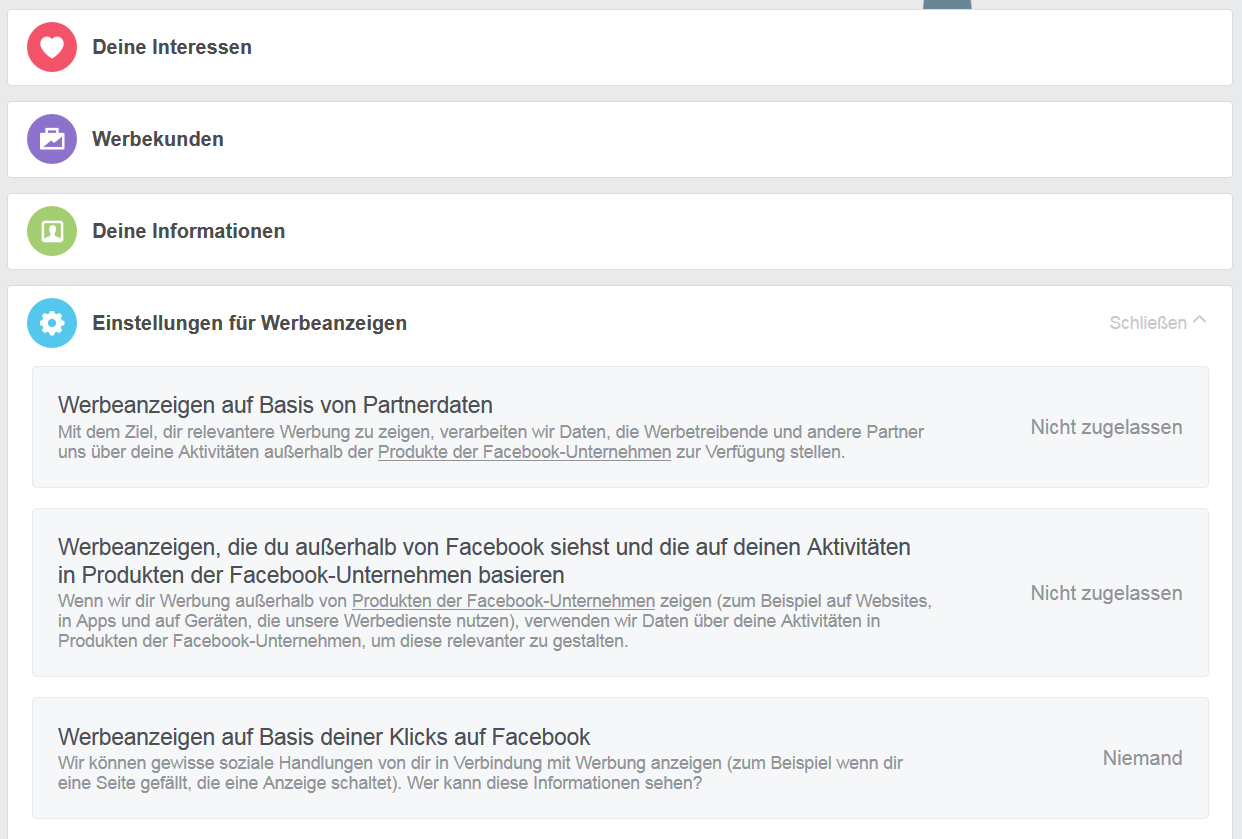Click the upward chevron next to Schließen
The height and width of the screenshot is (839, 1242).
pyautogui.click(x=1200, y=322)
